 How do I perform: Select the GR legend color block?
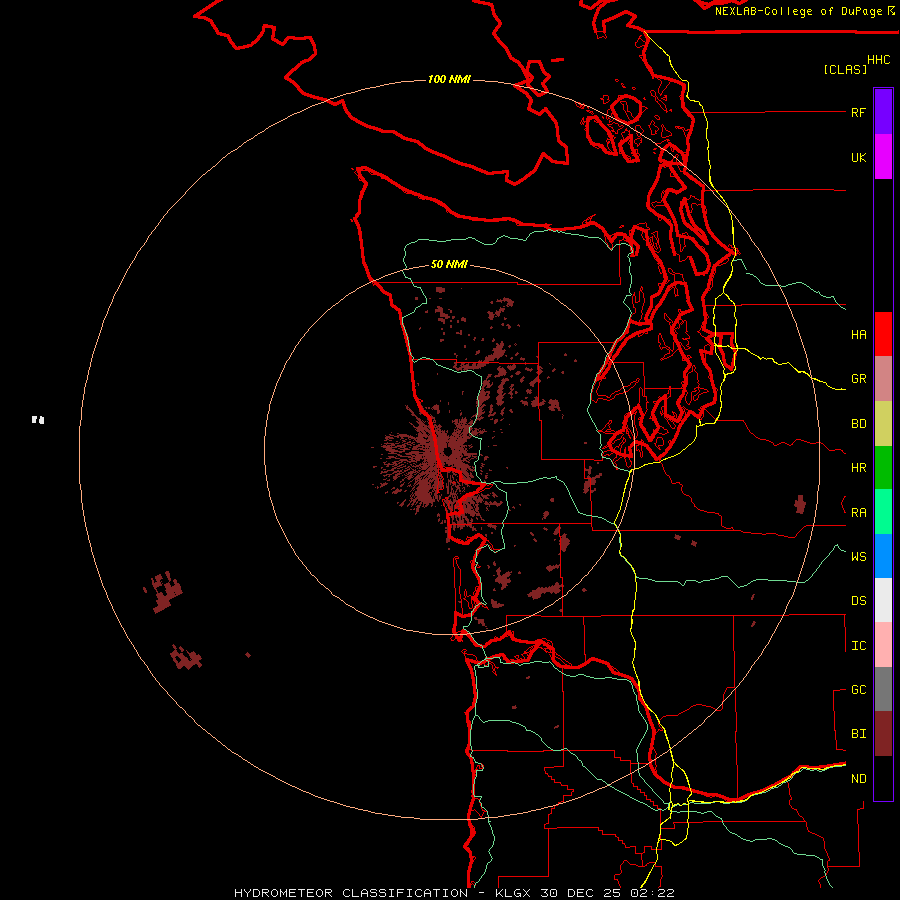pos(883,379)
